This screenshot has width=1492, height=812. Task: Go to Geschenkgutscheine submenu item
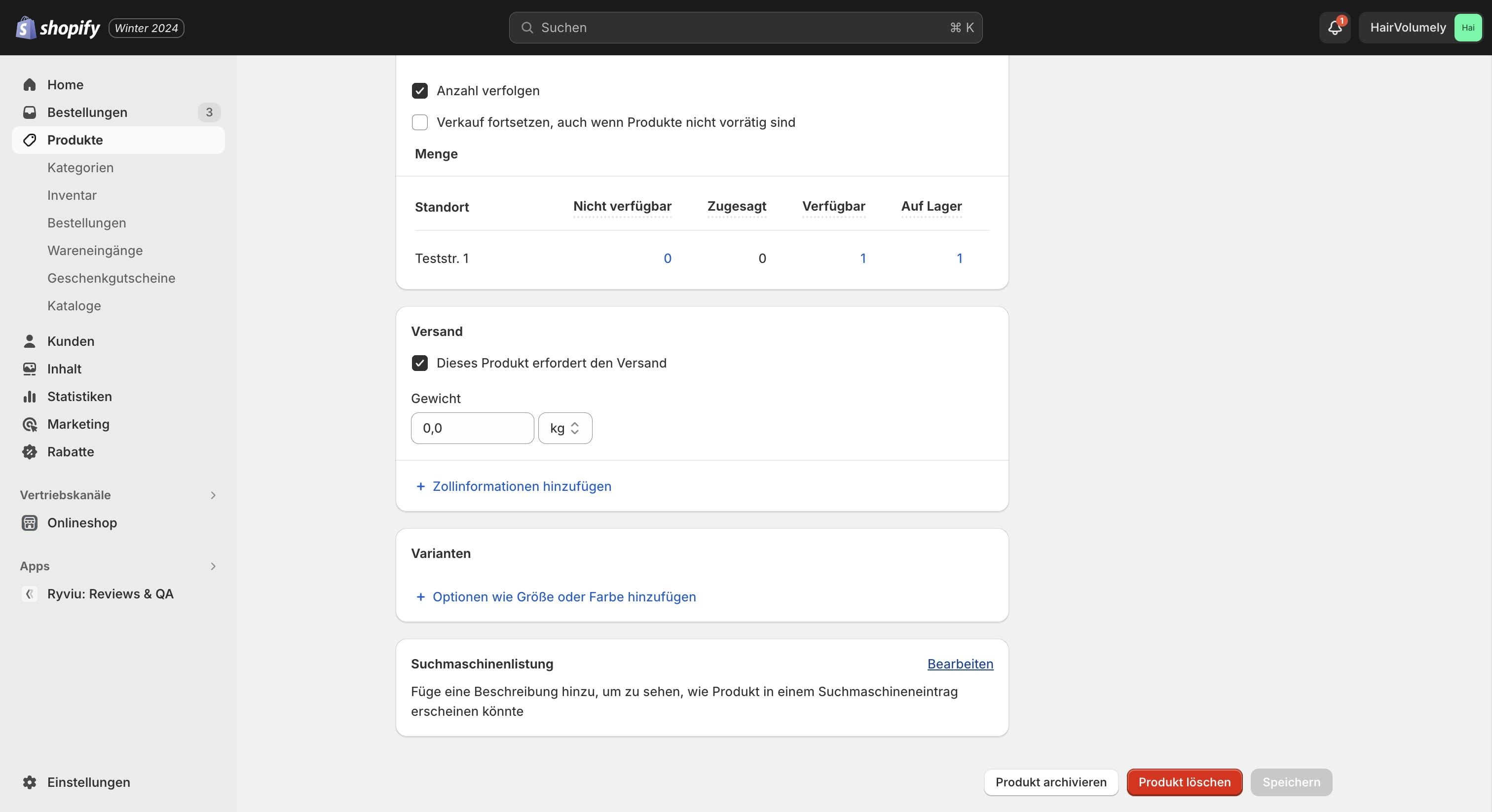click(x=111, y=278)
